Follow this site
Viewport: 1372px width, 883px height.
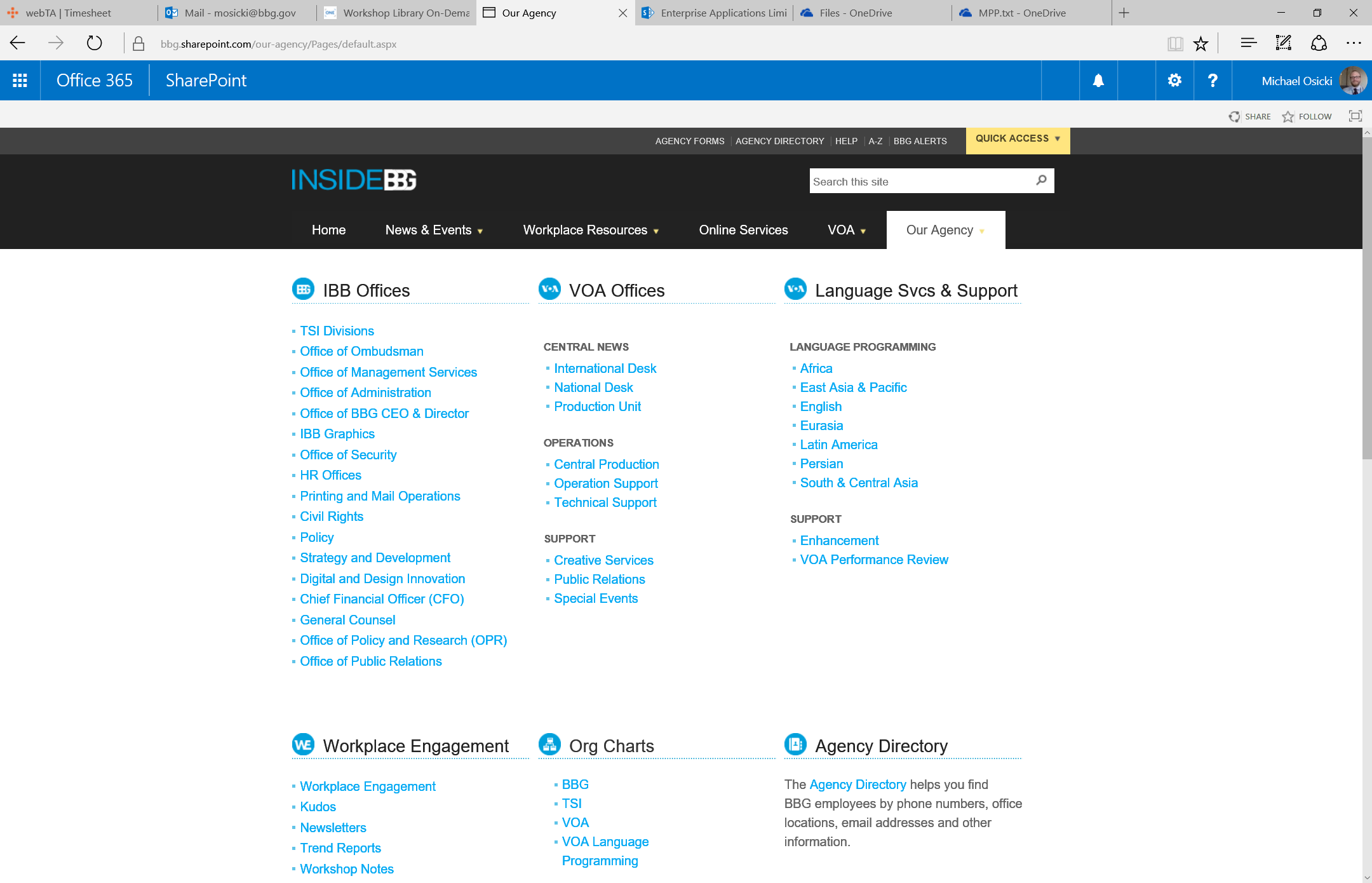(1307, 116)
